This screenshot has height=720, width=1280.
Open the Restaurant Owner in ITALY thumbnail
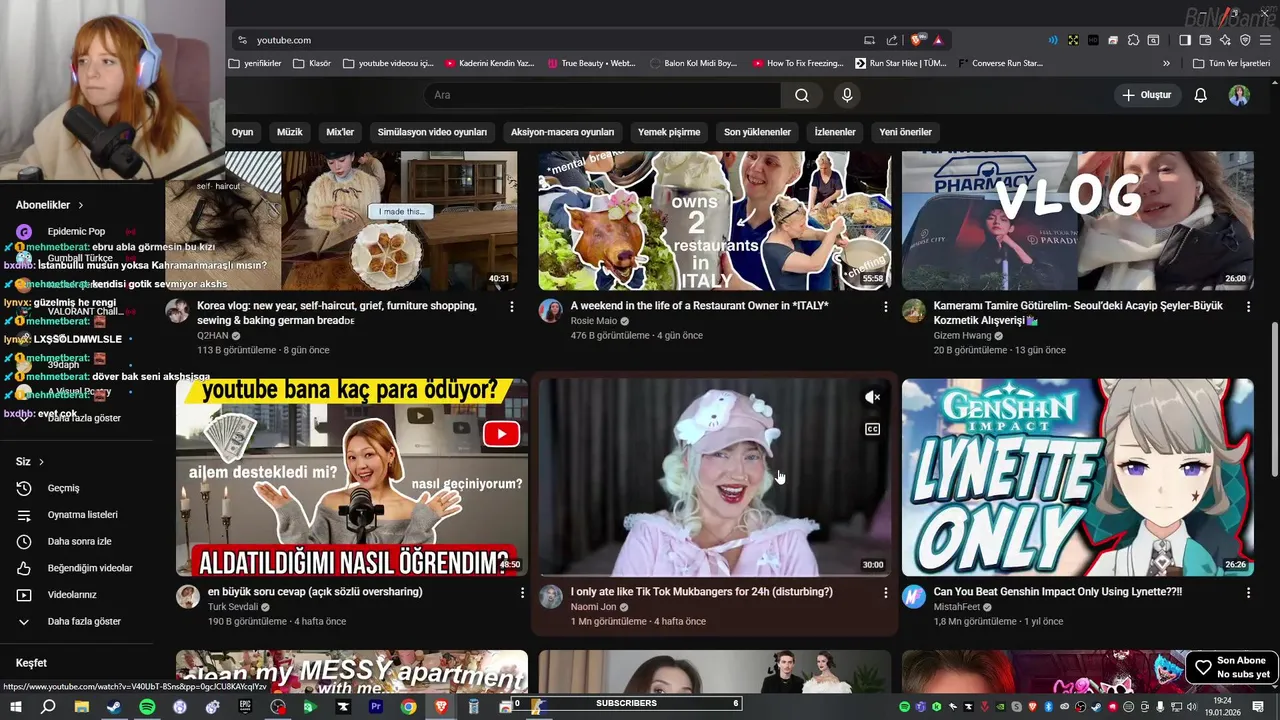715,220
